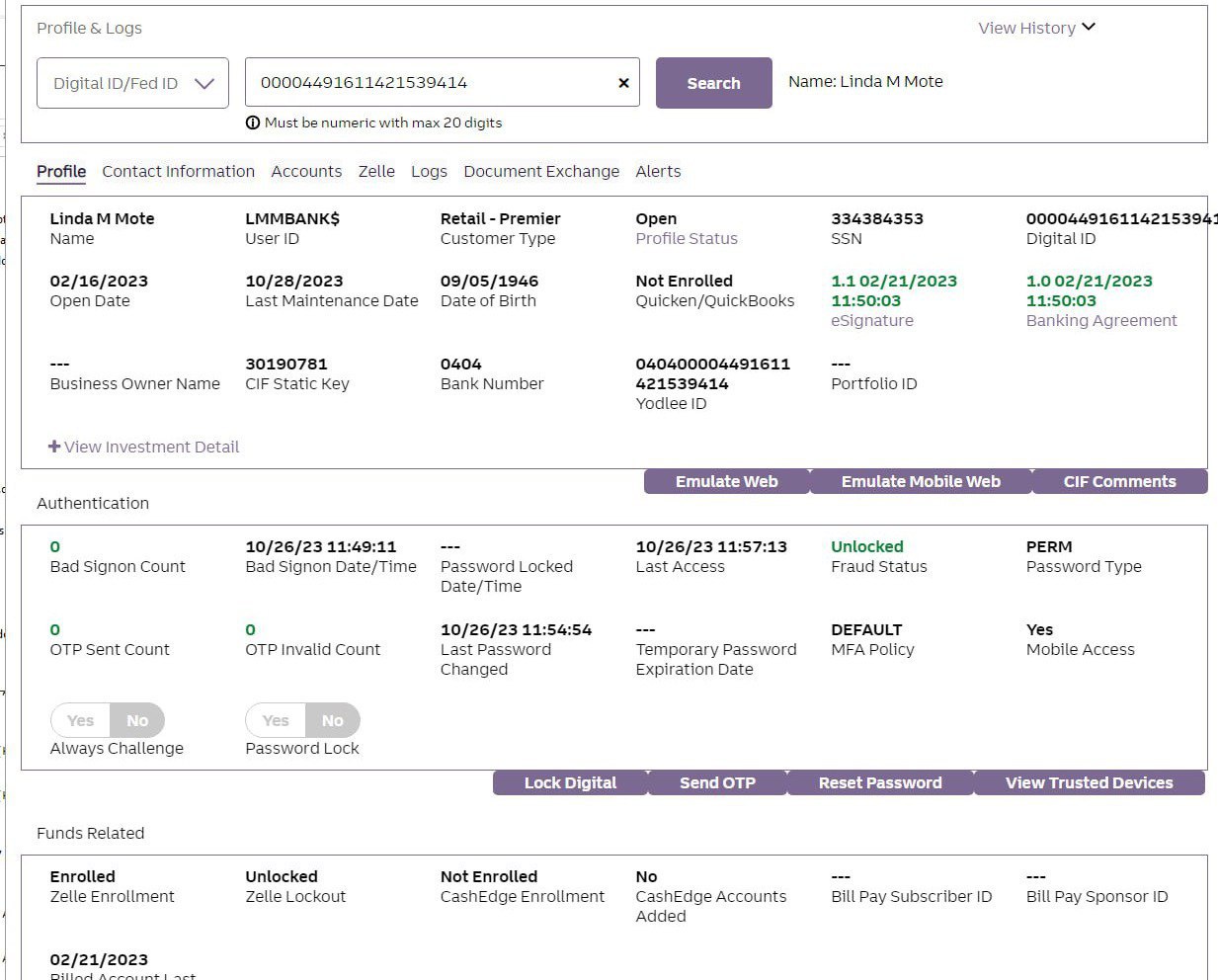Toggle the Always Challenge switch
This screenshot has width=1218, height=980.
tap(108, 720)
